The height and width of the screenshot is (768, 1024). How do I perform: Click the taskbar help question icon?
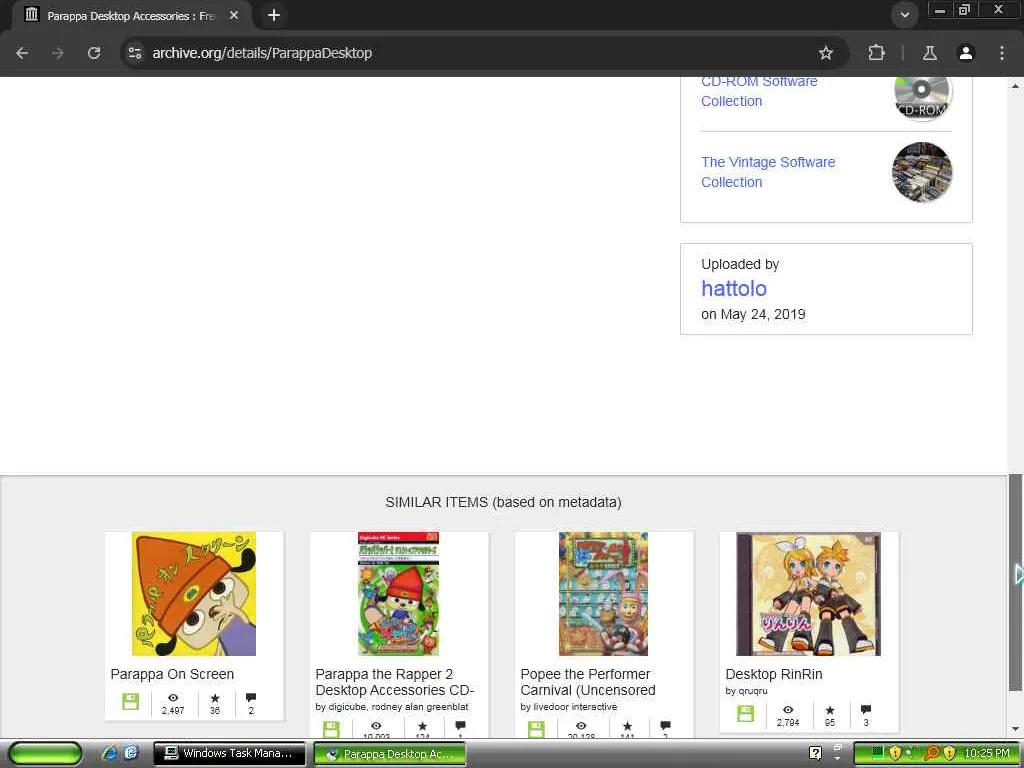815,754
